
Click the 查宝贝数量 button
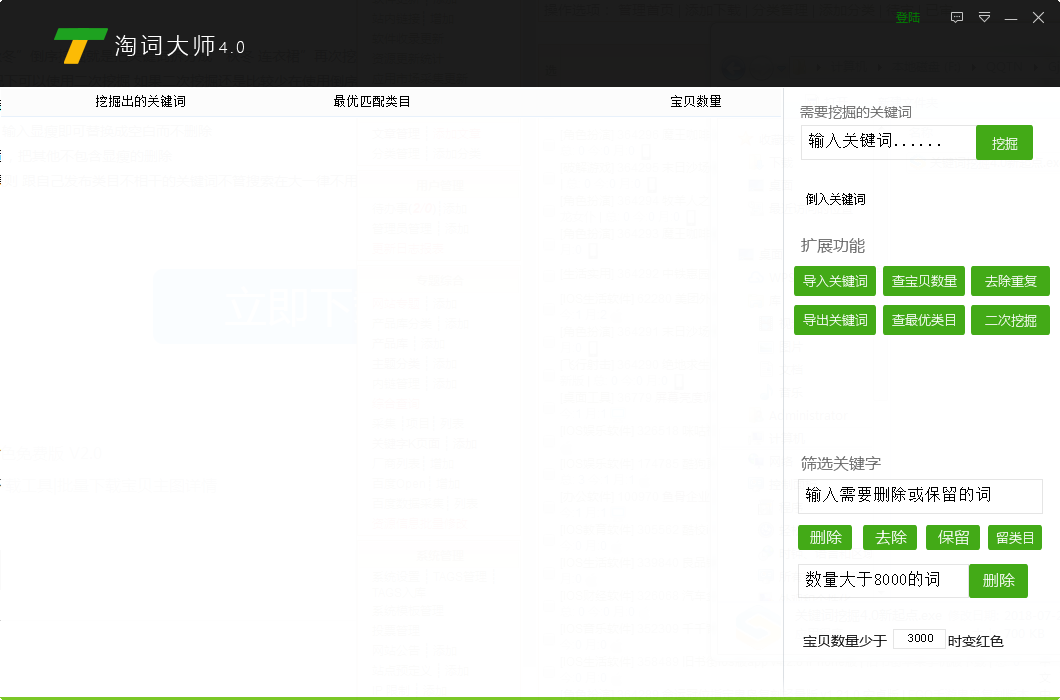[923, 281]
